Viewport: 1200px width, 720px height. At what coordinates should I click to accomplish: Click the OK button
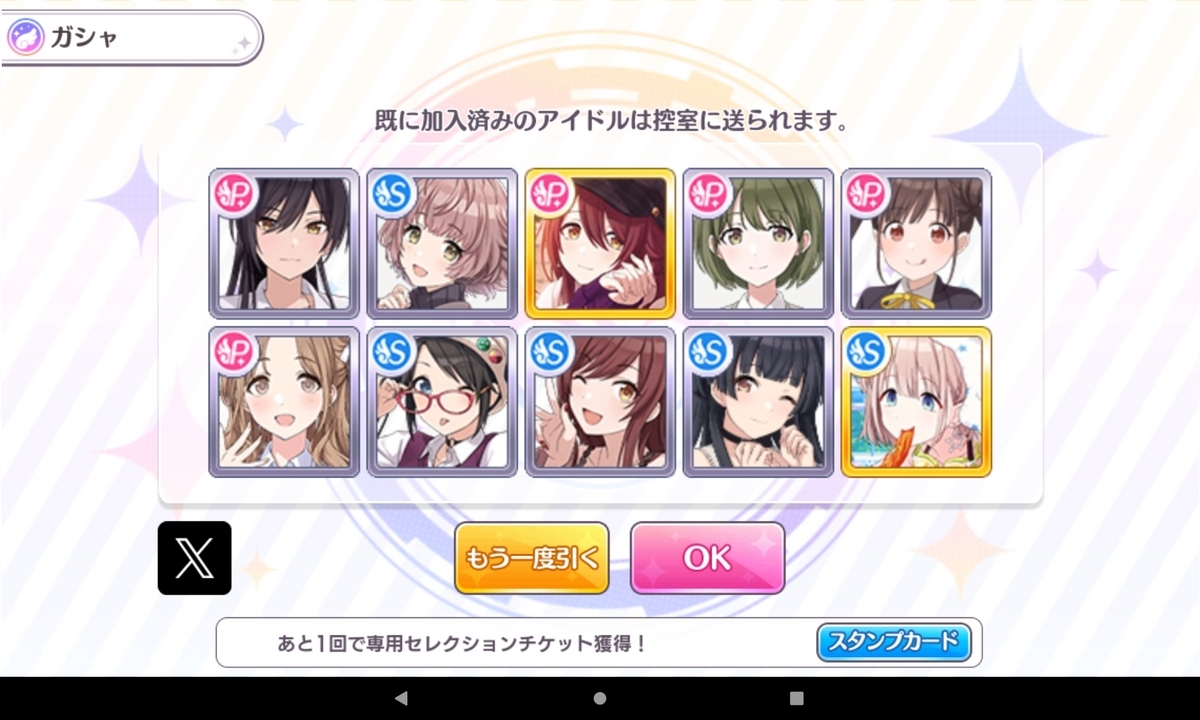(708, 558)
